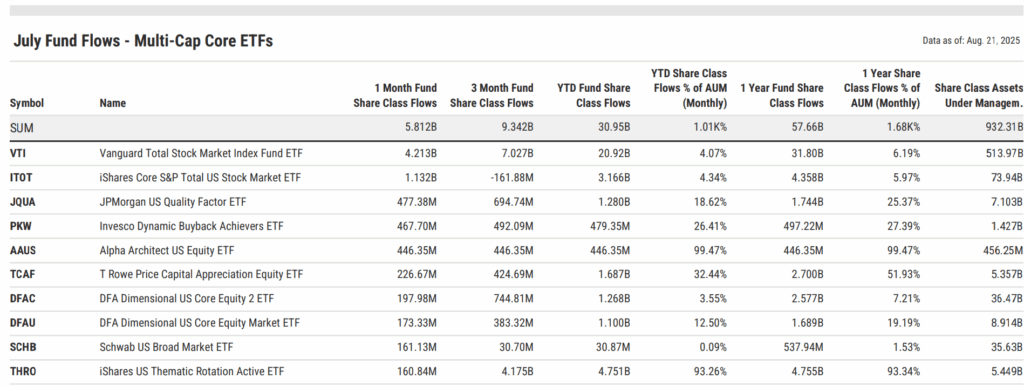Select the SCHB symbol
This screenshot has width=1024, height=386.
coord(22,347)
